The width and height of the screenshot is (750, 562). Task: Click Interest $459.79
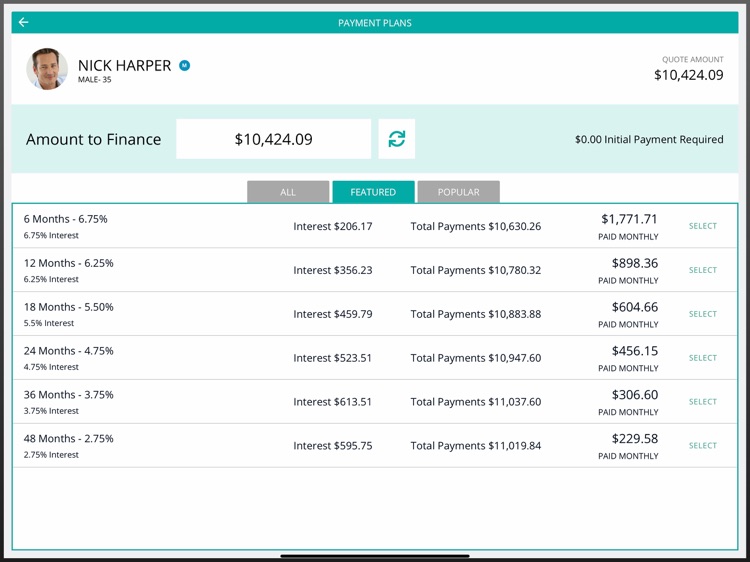[x=332, y=314]
